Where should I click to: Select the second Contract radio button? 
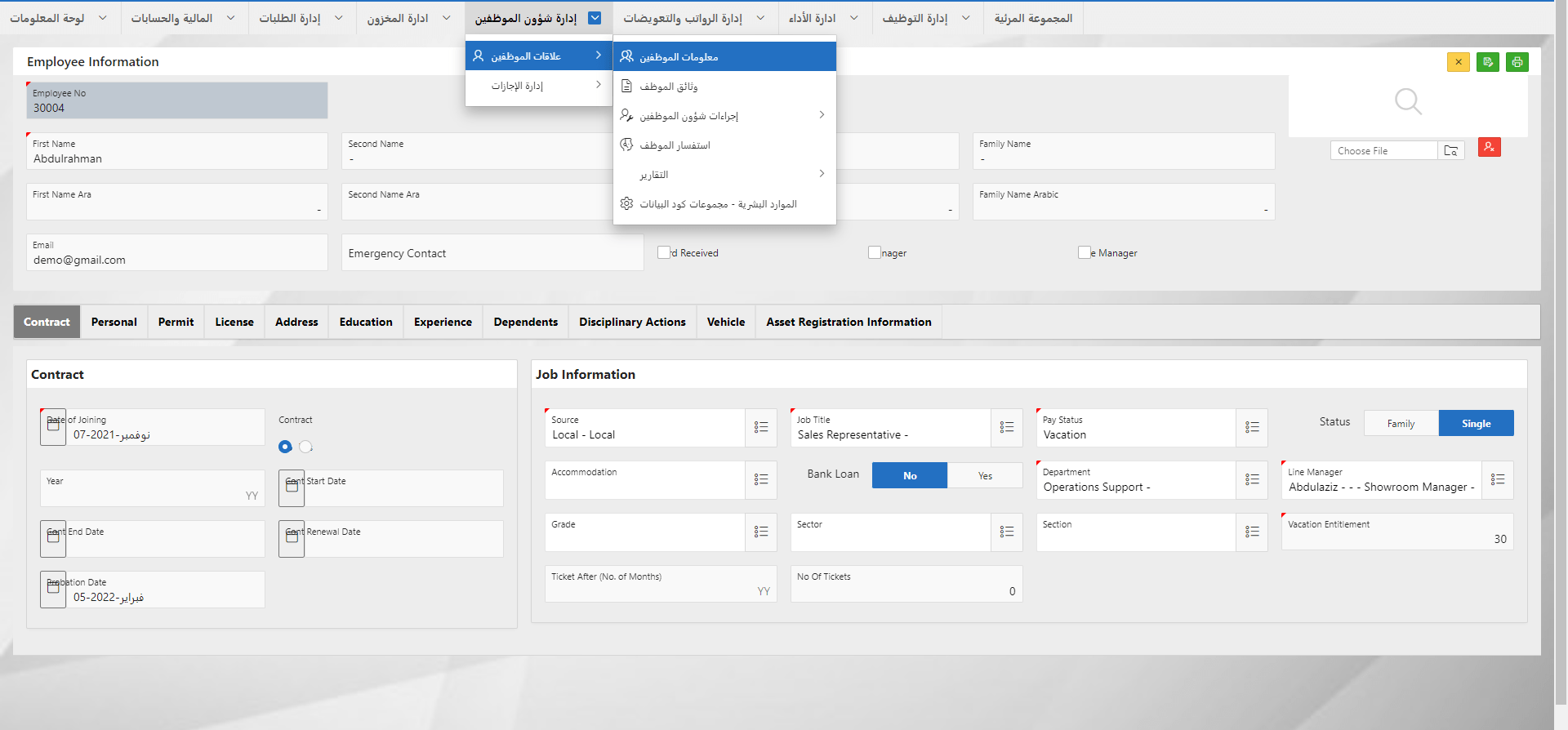point(305,447)
